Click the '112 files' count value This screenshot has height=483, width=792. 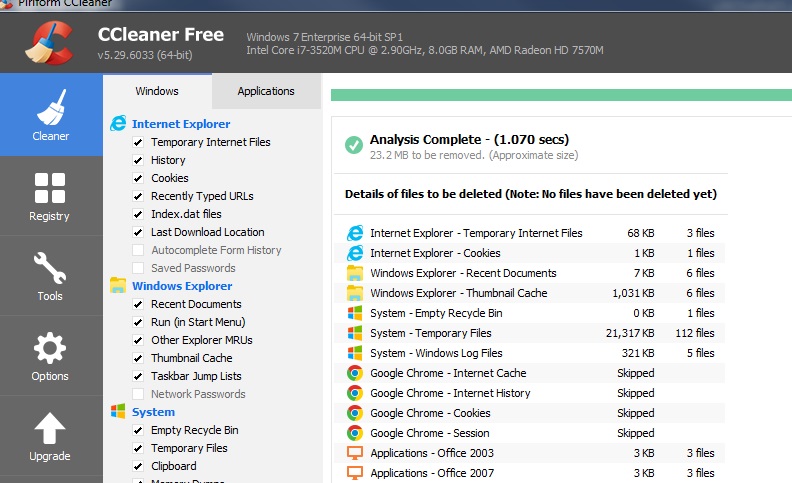tap(695, 333)
